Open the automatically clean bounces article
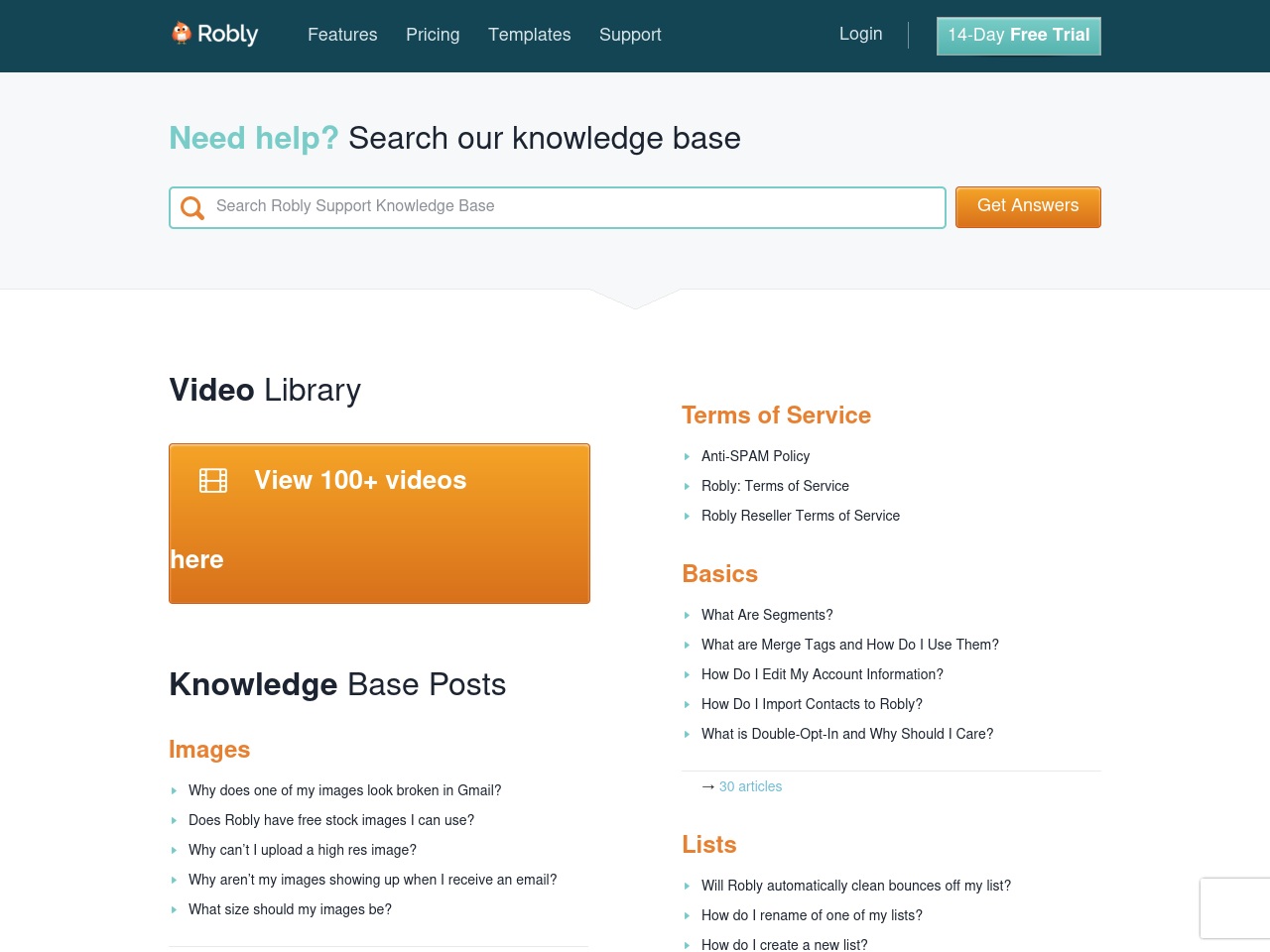1270x952 pixels. tap(856, 886)
